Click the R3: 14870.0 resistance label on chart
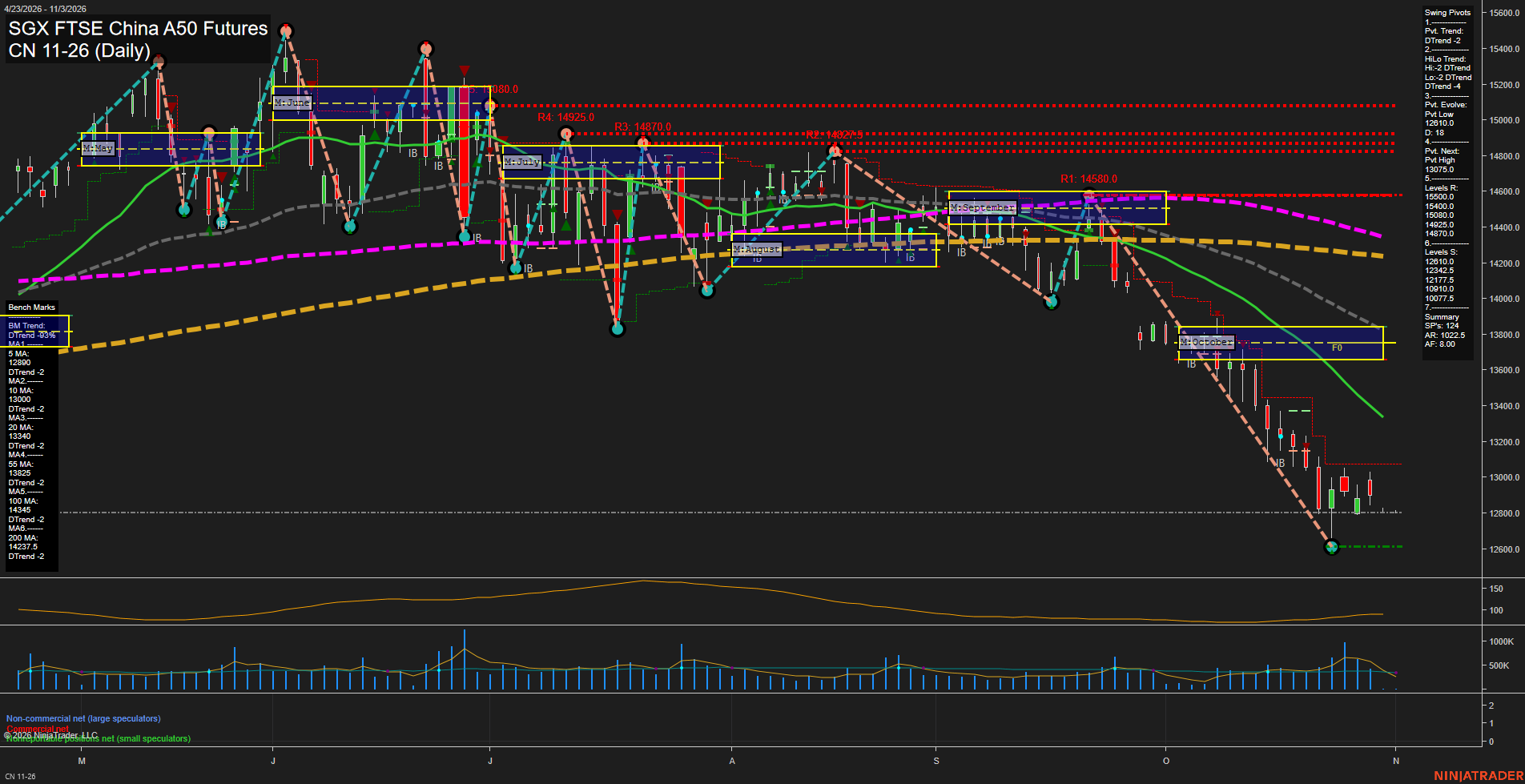 642,127
